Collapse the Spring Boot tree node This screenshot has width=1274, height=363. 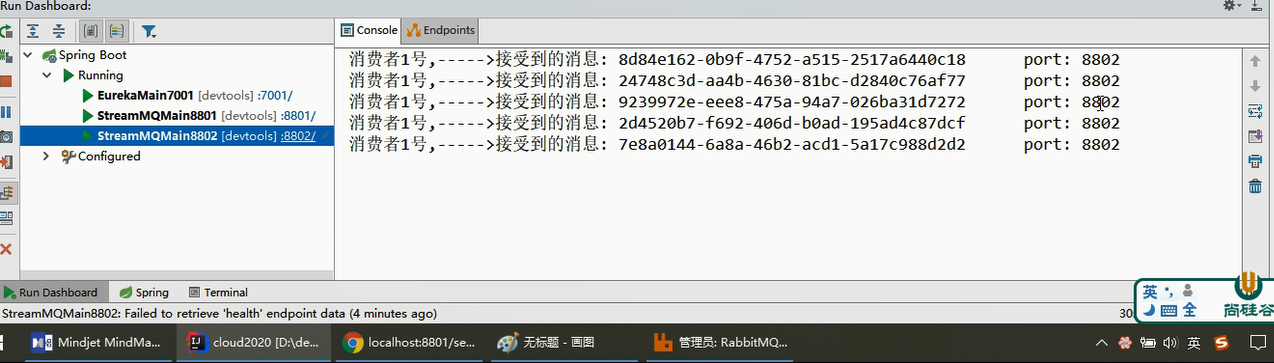click(28, 55)
